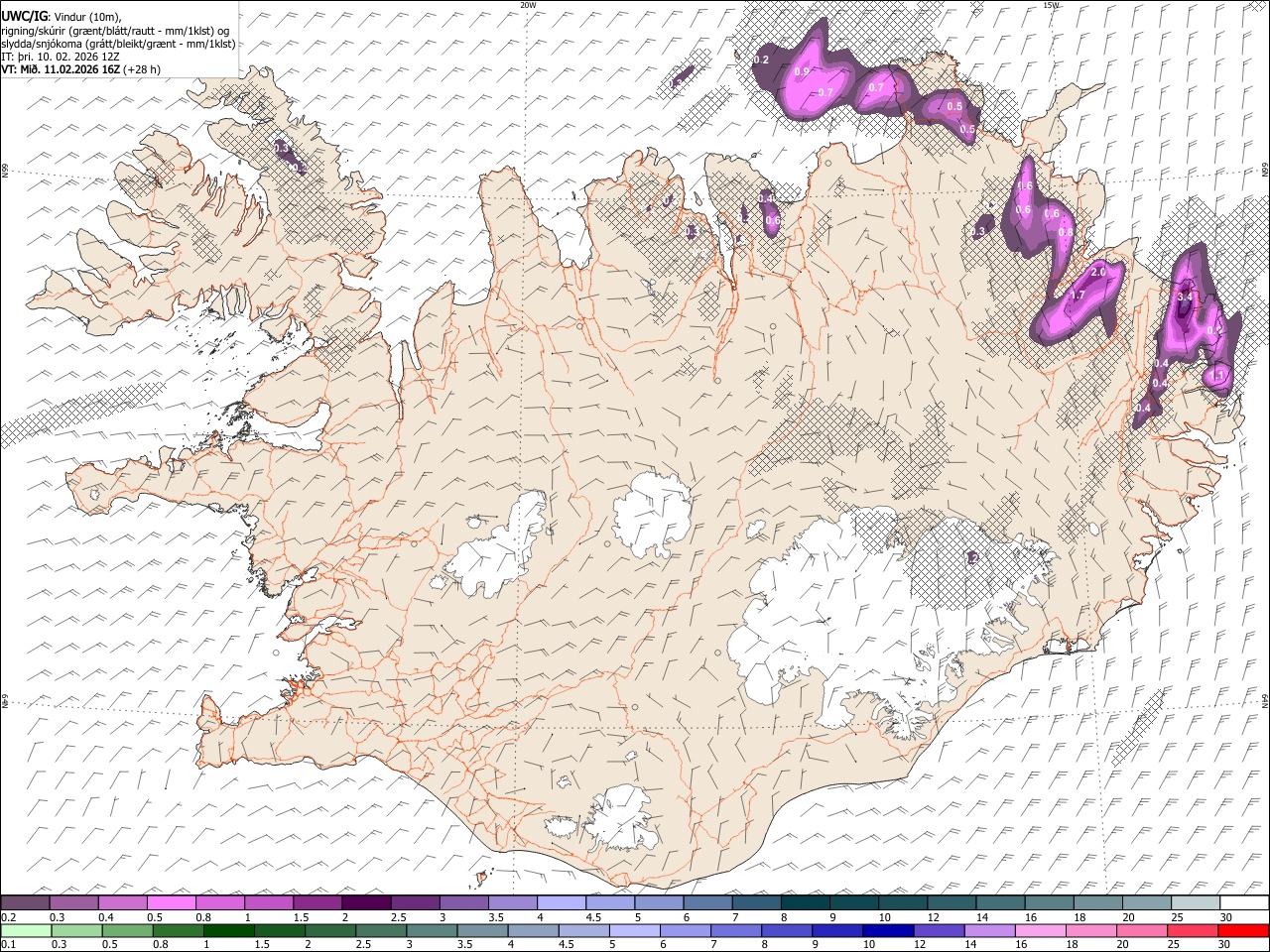Pick the rain-scale swatch starting at 7
Image resolution: width=1270 pixels, height=952 pixels.
[735, 930]
